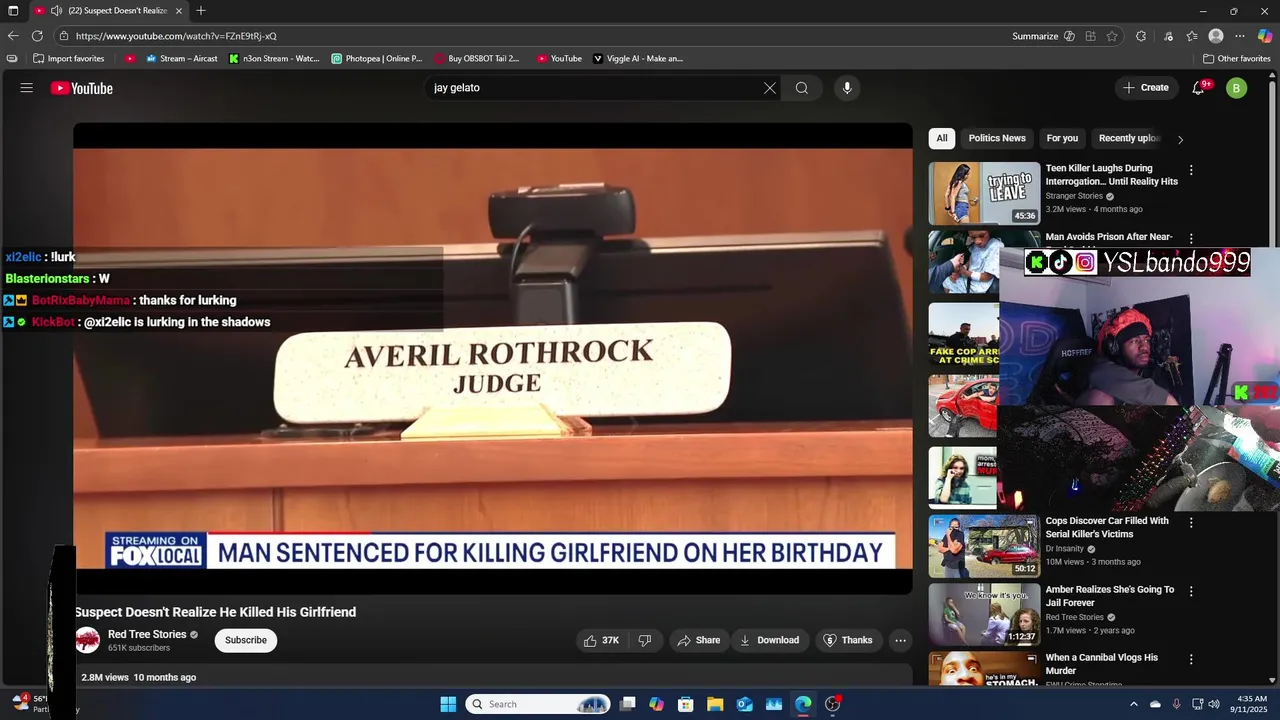Expand the system tray hidden icons
This screenshot has width=1280, height=720.
(x=1133, y=704)
